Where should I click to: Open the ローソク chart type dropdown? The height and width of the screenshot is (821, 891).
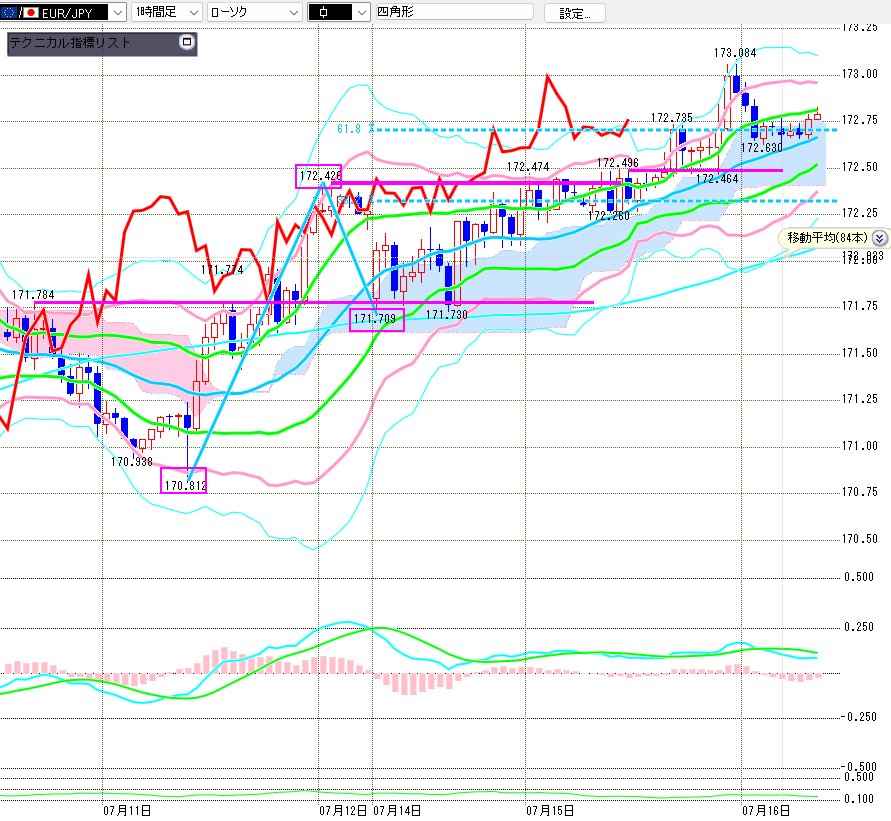coord(255,12)
